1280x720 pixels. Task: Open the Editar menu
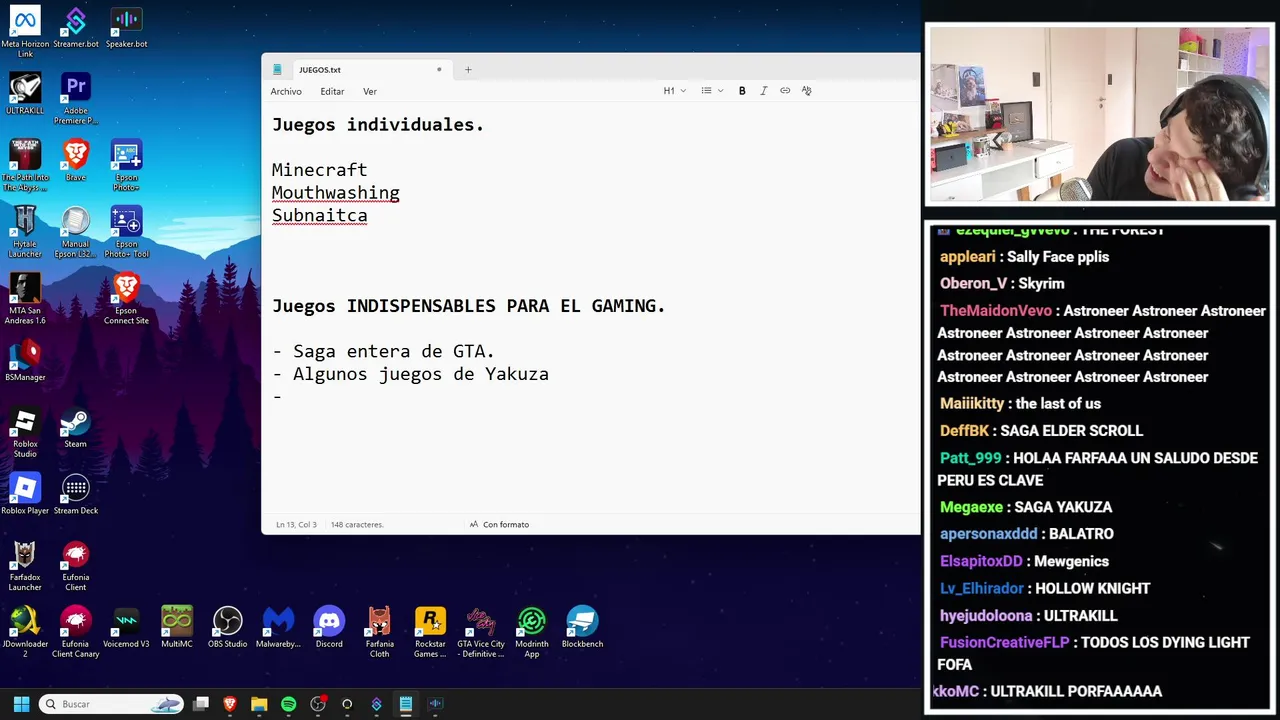(332, 91)
